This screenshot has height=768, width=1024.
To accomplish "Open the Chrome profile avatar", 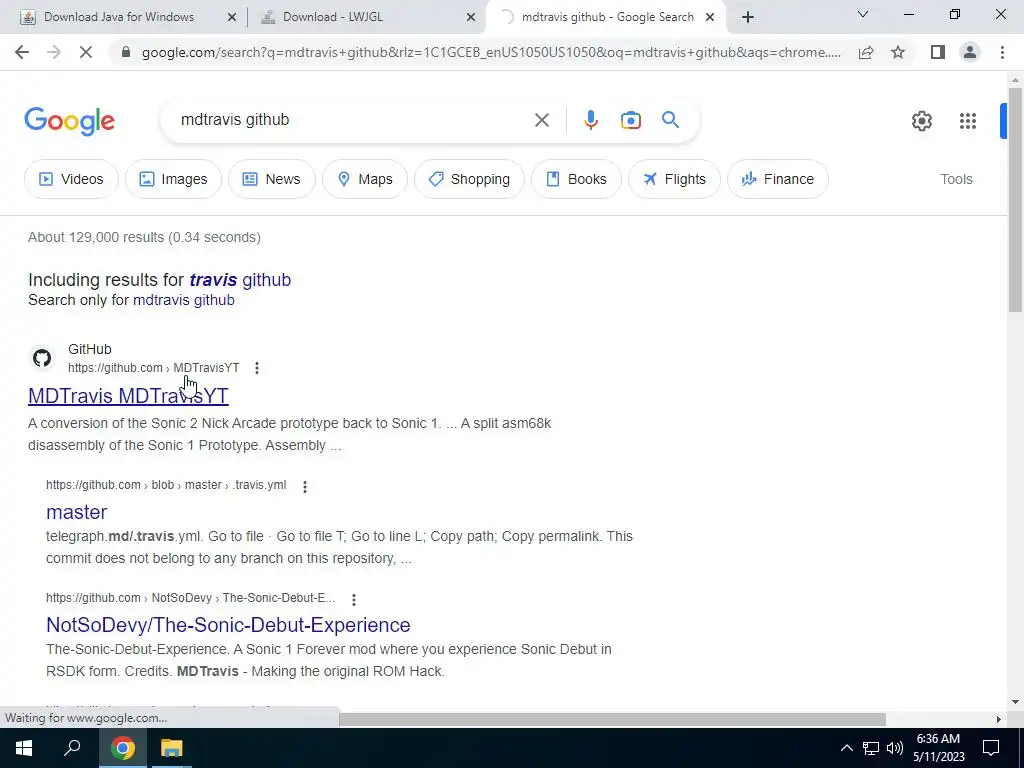I will [x=970, y=52].
